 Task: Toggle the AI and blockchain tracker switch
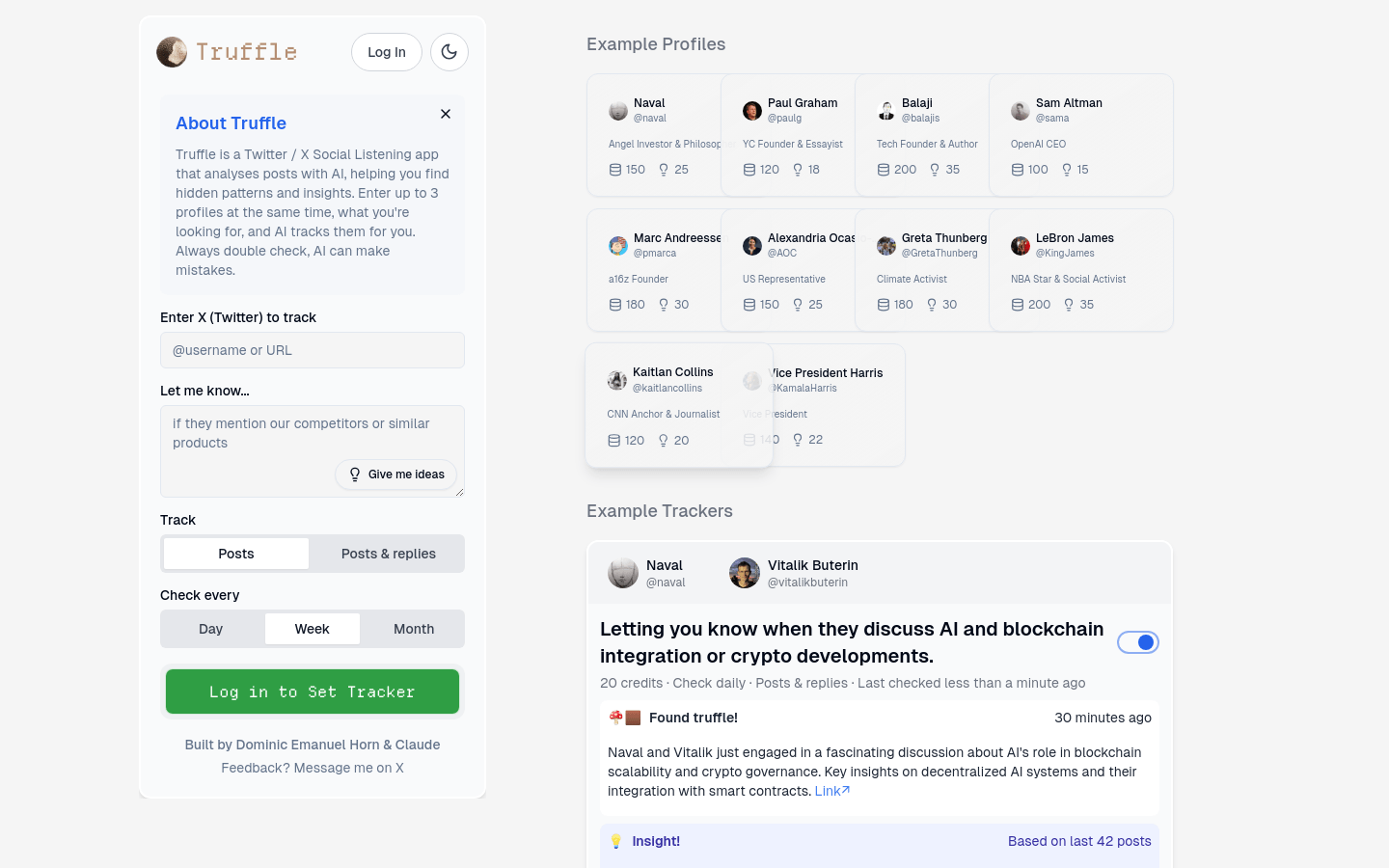click(x=1138, y=642)
